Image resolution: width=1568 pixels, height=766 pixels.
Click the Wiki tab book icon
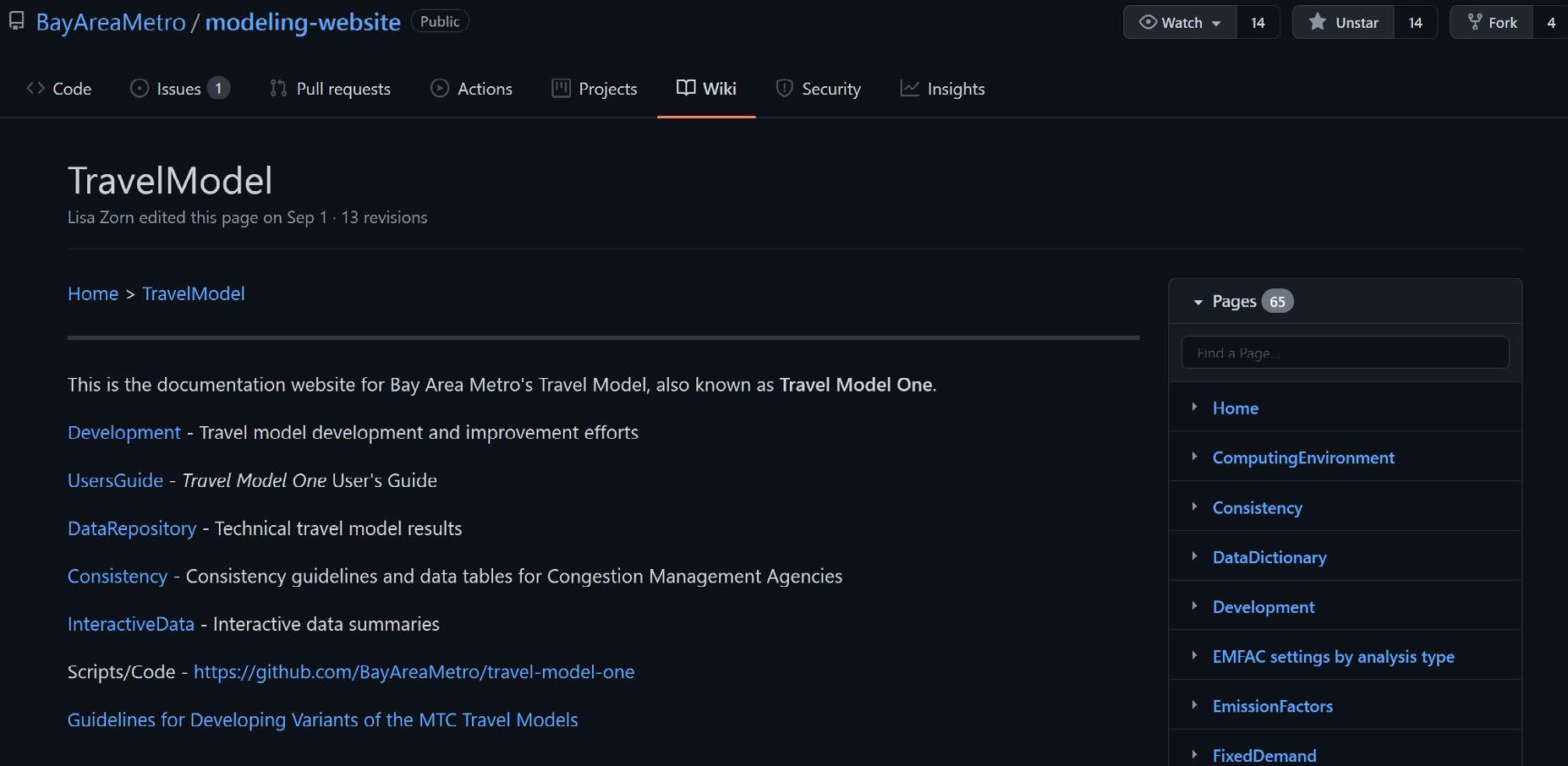[x=686, y=88]
